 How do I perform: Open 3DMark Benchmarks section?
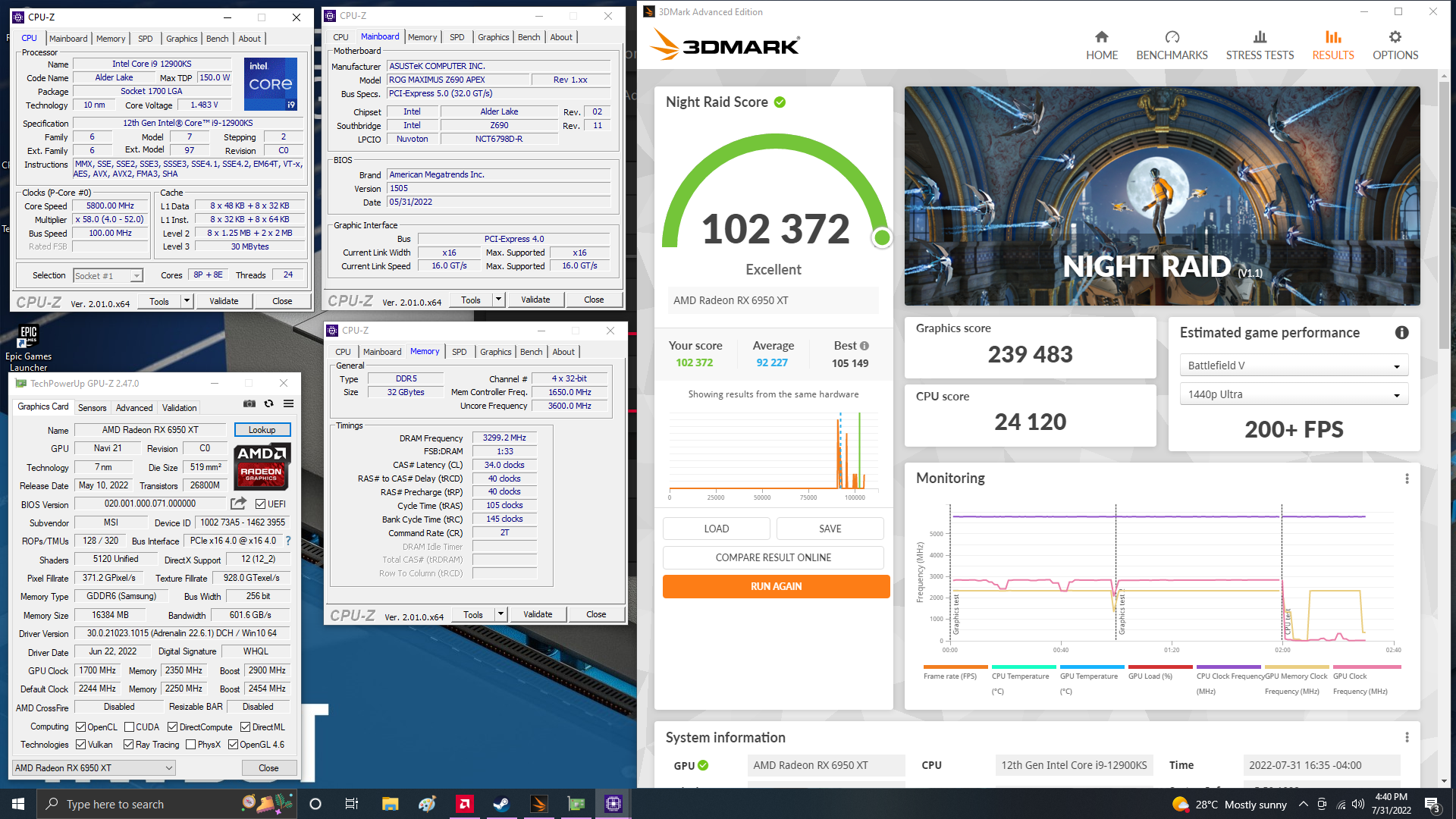tap(1172, 45)
